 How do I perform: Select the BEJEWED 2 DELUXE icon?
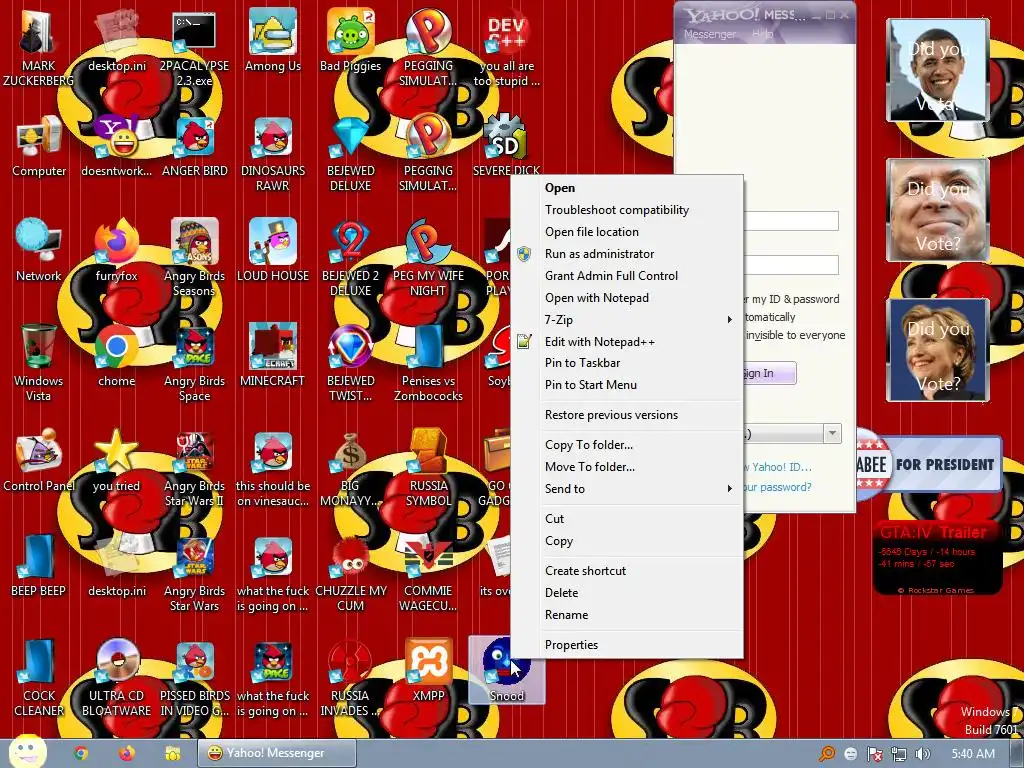click(351, 257)
